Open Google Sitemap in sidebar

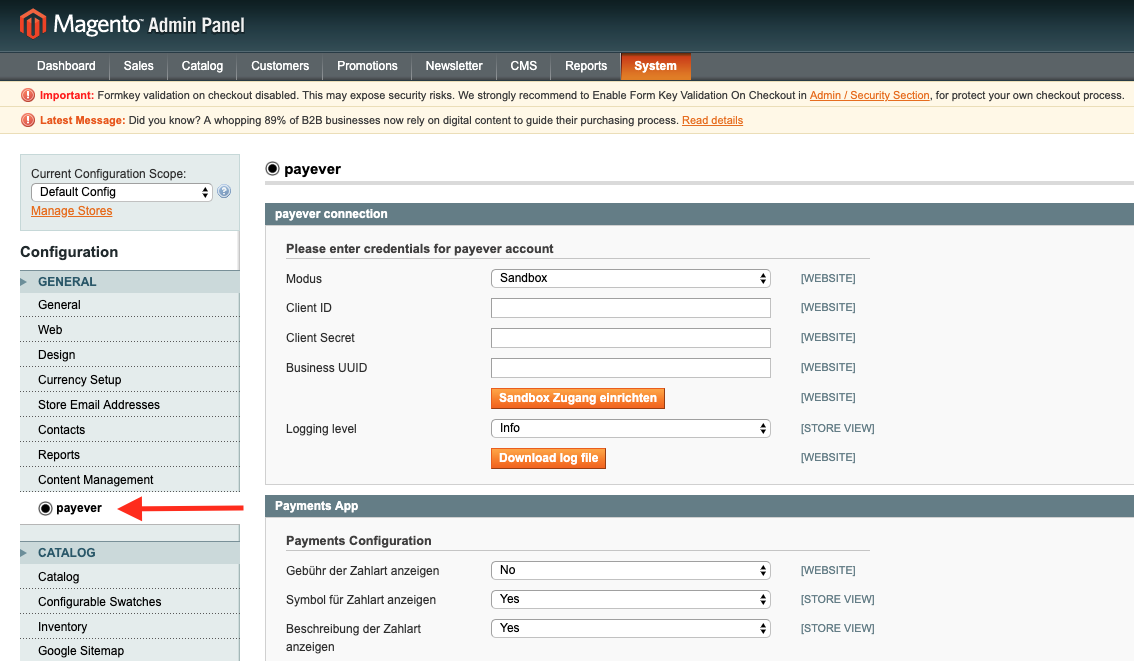130,651
